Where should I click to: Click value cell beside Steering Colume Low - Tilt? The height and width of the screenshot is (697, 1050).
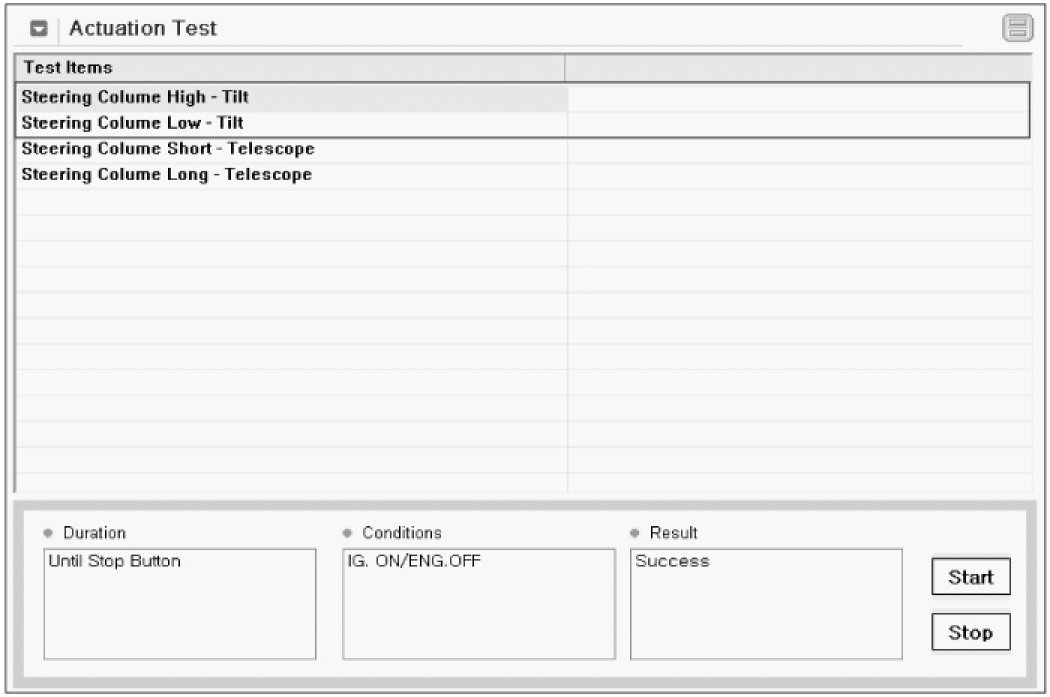pos(798,123)
